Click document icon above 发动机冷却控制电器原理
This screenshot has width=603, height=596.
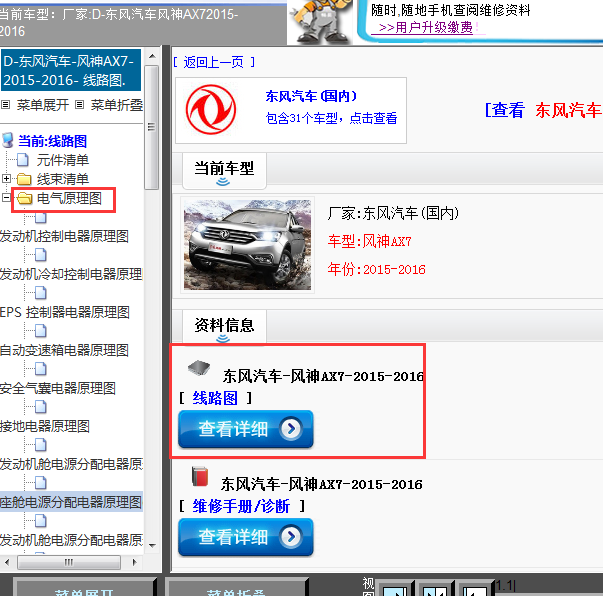point(40,255)
